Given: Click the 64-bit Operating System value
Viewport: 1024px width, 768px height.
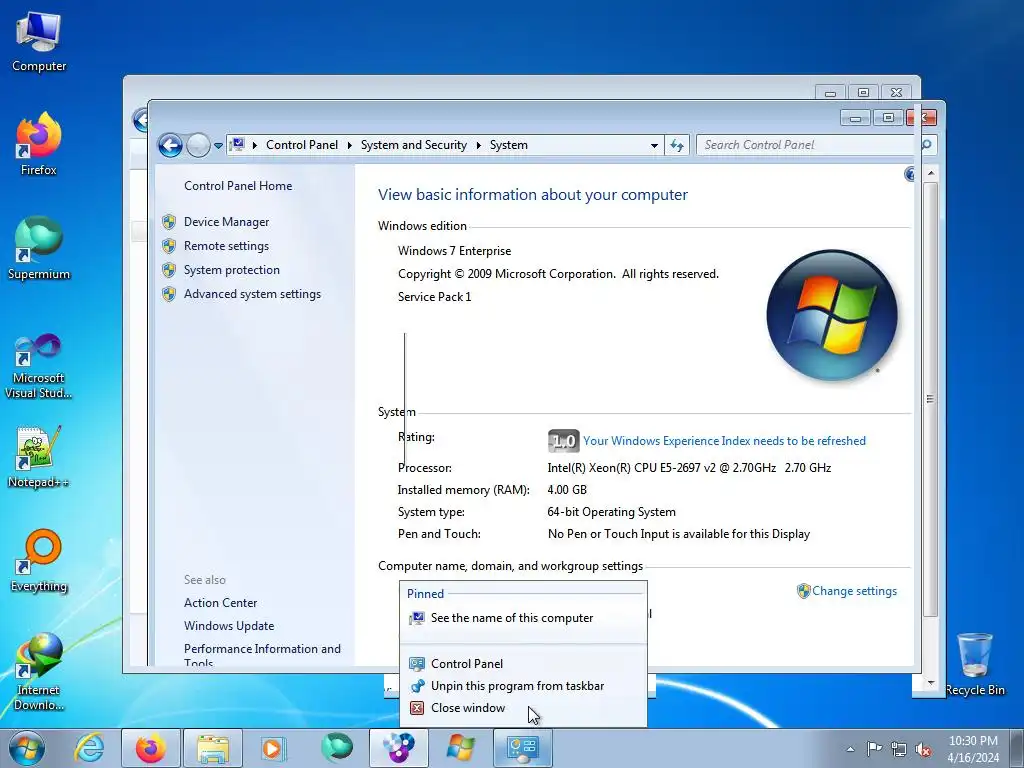Looking at the screenshot, I should point(611,512).
